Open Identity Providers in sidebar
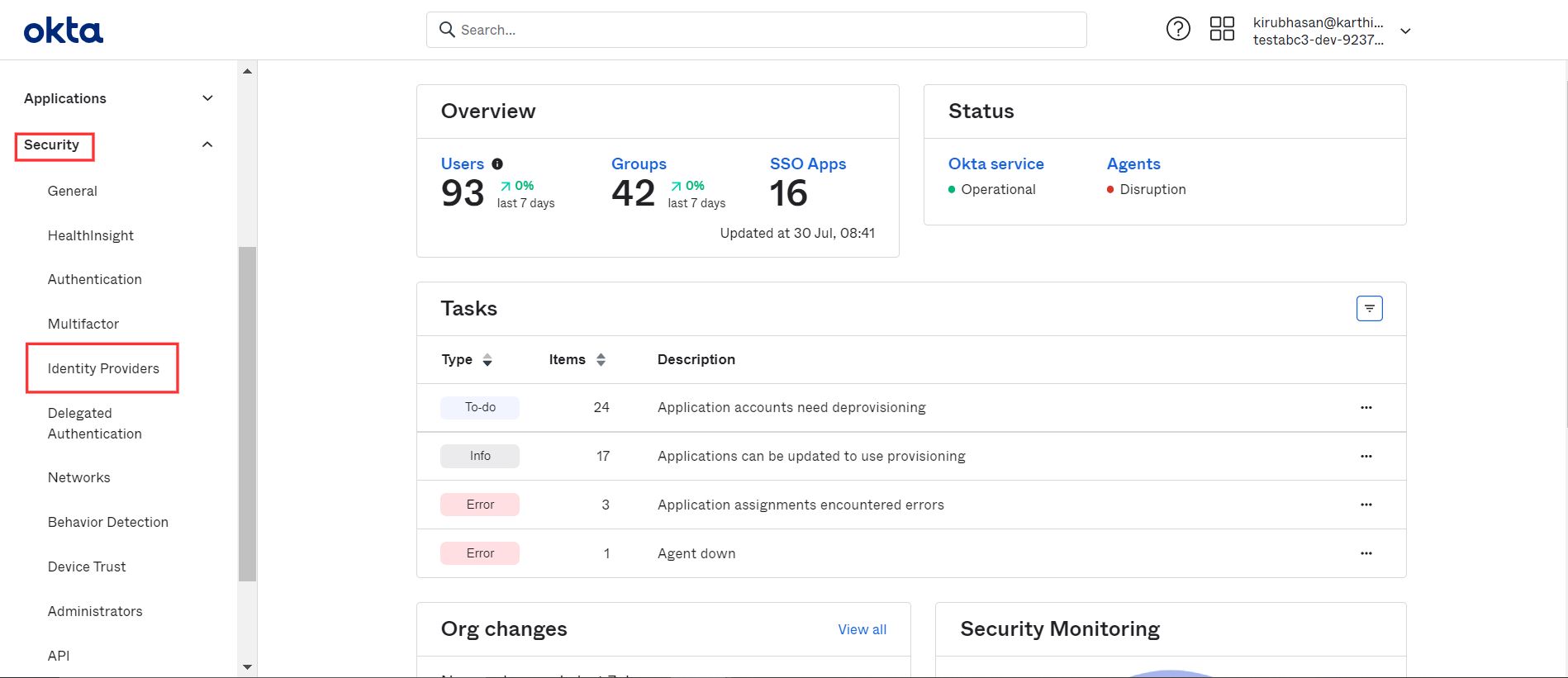This screenshot has width=1568, height=678. [103, 368]
